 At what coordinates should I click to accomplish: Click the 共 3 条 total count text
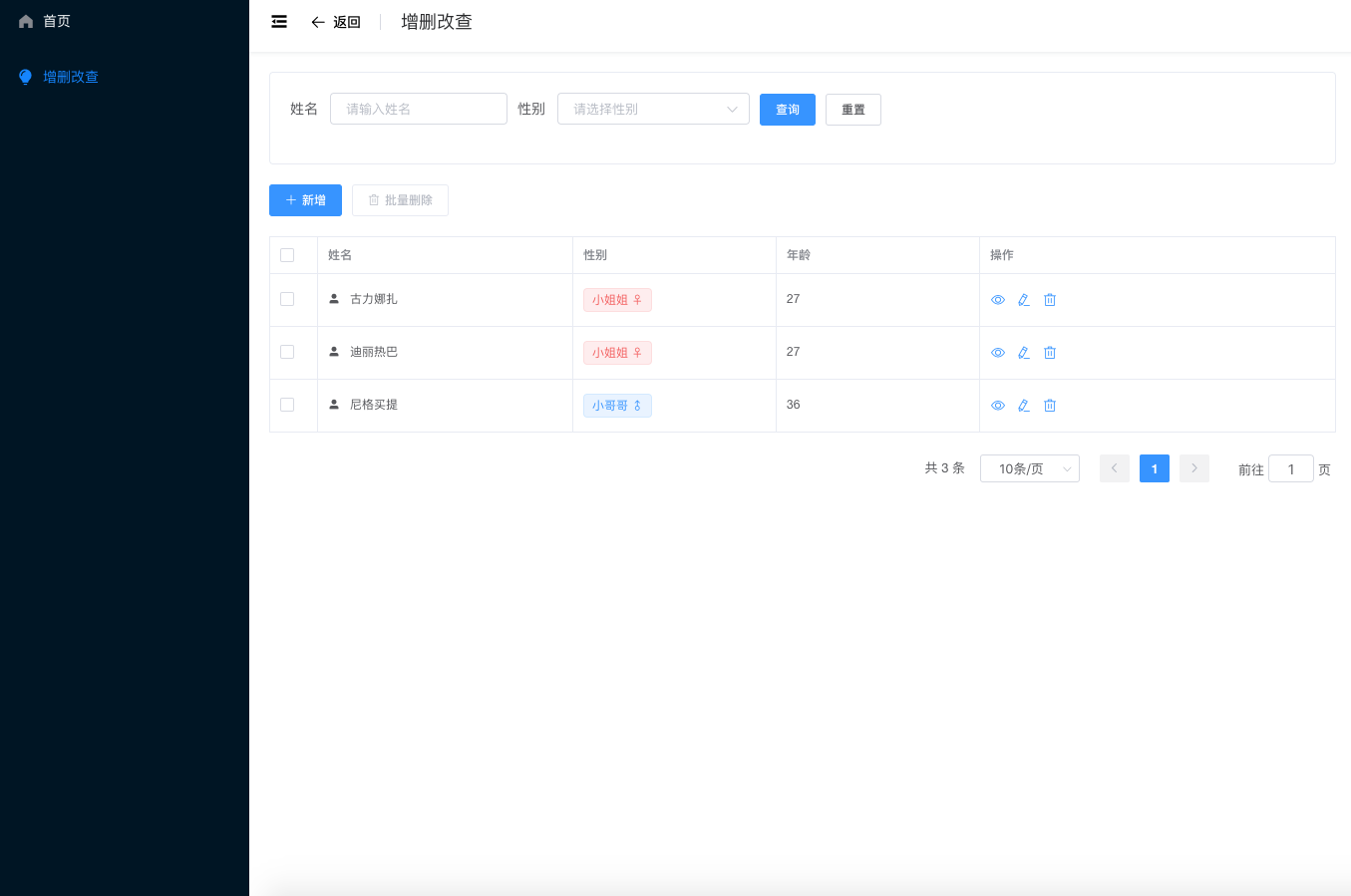click(945, 468)
